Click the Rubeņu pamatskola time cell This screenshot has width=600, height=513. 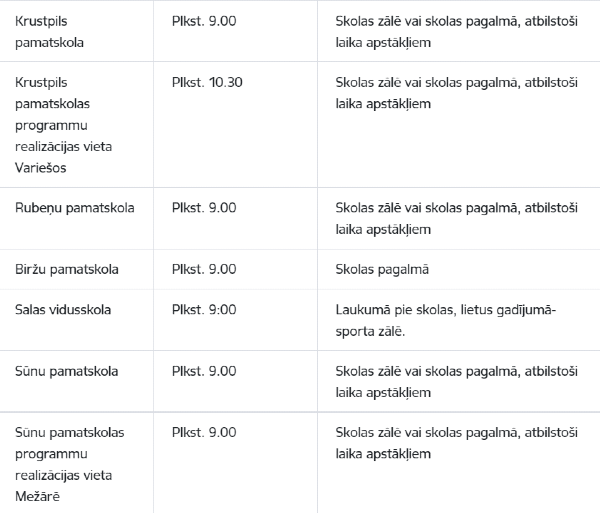coord(204,208)
